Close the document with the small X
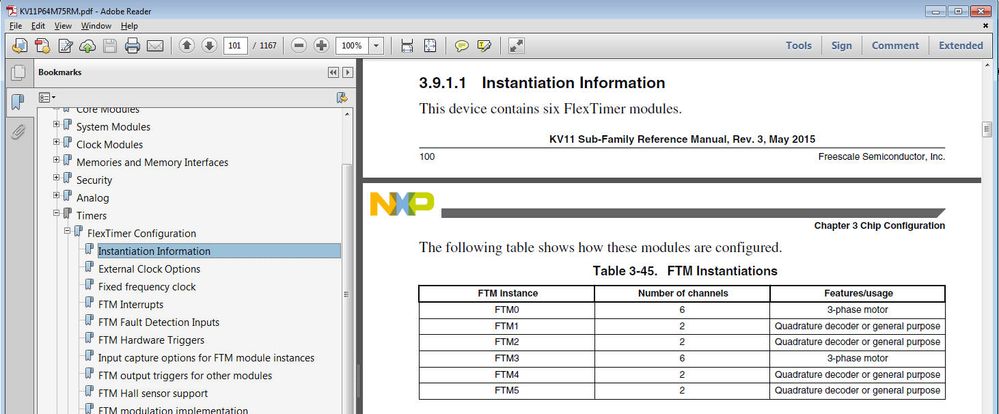The image size is (999, 414). (x=986, y=26)
